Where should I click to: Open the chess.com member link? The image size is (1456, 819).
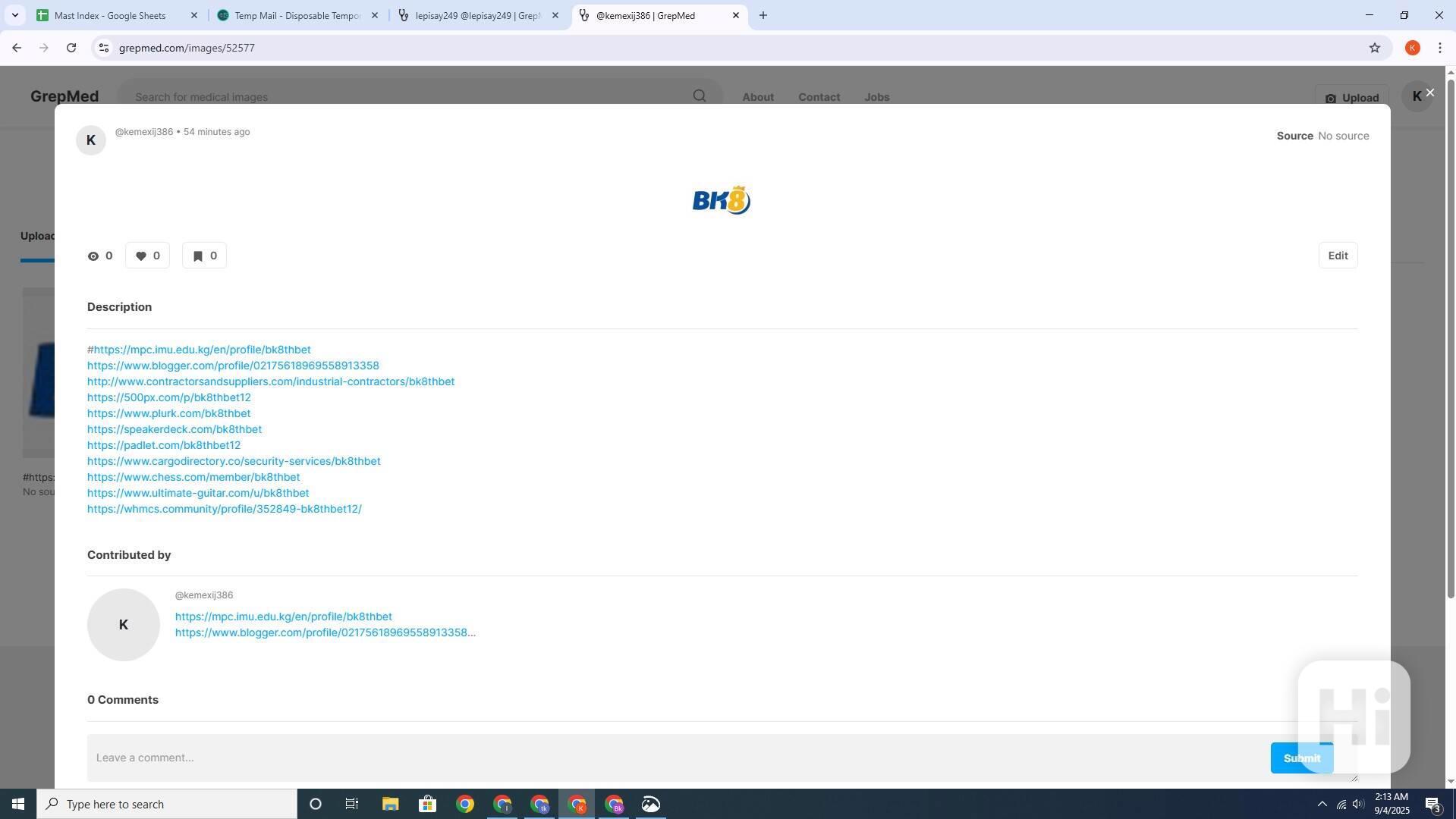tap(193, 477)
